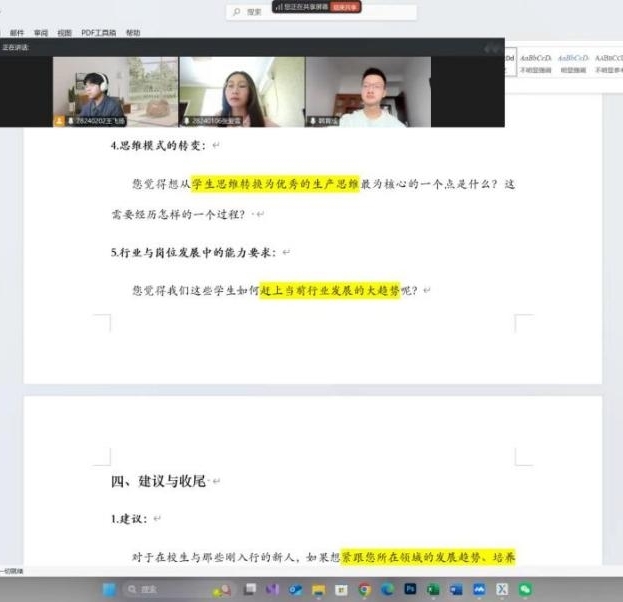
Task: Select the long-haired woman's video tile
Action: pos(241,91)
